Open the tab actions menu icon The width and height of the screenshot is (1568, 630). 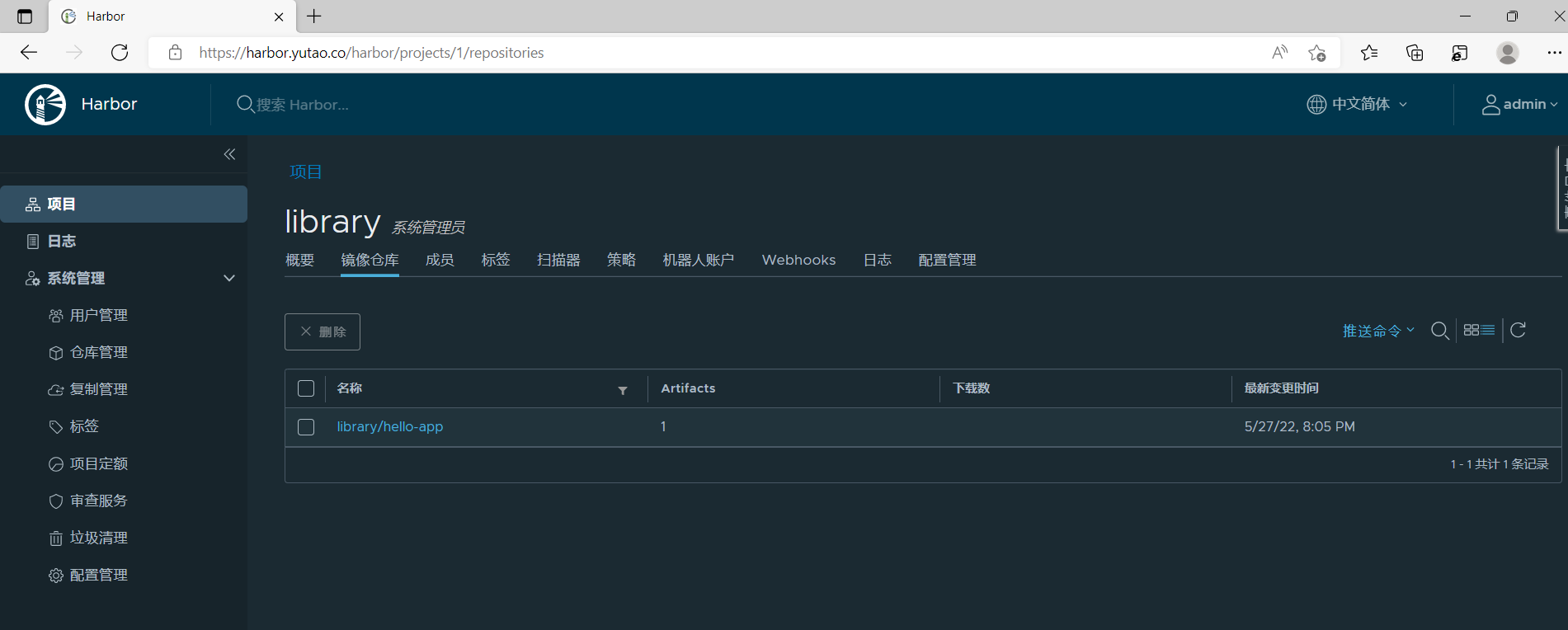tap(25, 16)
